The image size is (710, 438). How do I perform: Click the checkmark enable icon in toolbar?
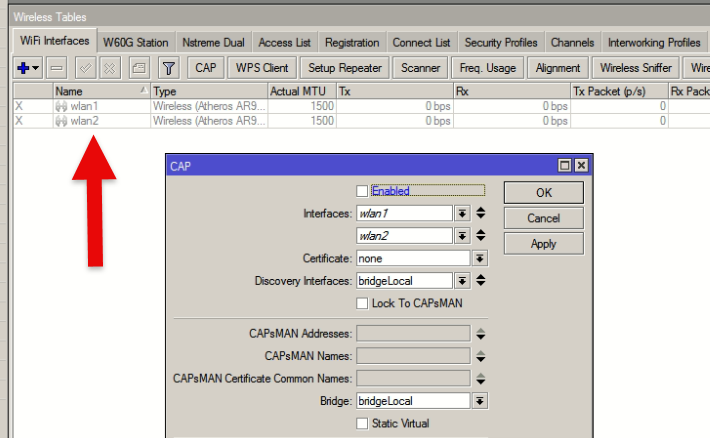86,68
